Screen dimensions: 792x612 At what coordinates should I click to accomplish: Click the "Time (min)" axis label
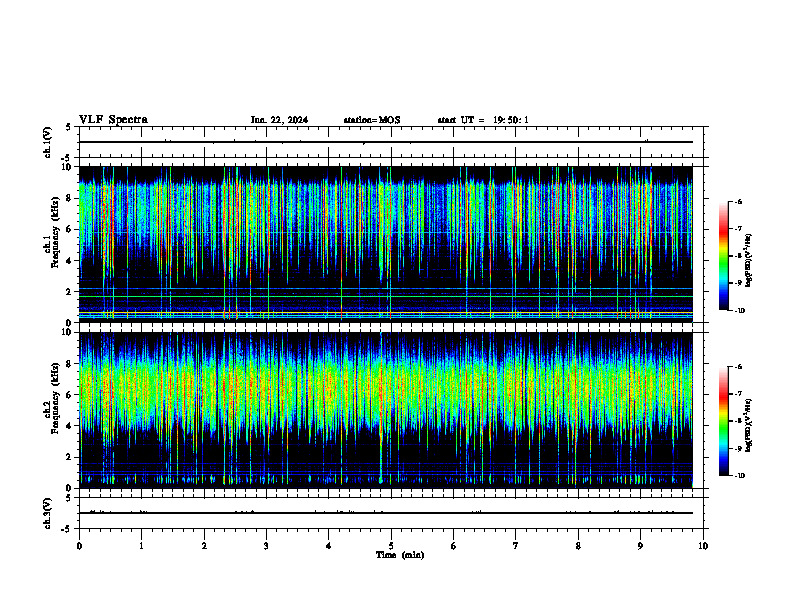coord(400,555)
